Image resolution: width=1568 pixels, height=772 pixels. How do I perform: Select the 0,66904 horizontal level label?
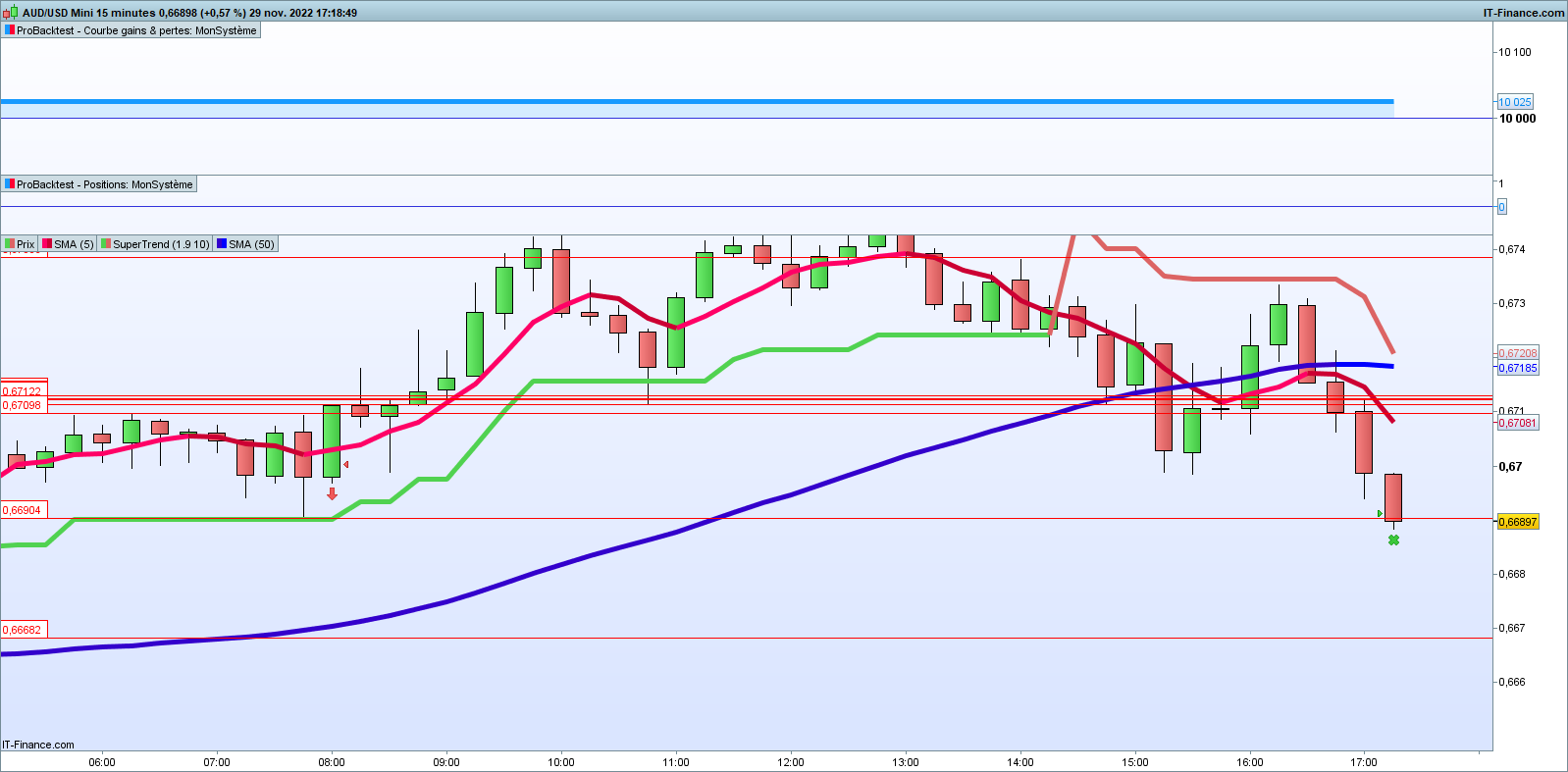click(23, 510)
